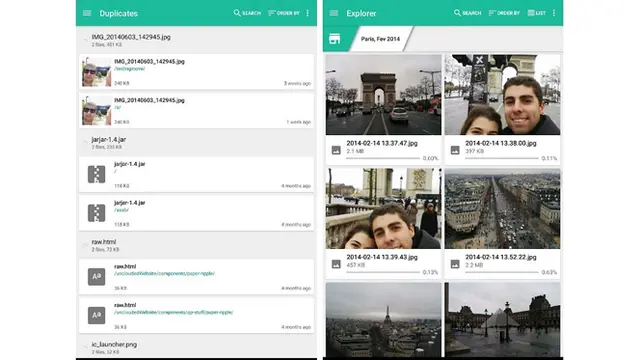Viewport: 640px width, 360px height.
Task: Tap Search in the Explorer toolbar
Action: click(x=467, y=13)
